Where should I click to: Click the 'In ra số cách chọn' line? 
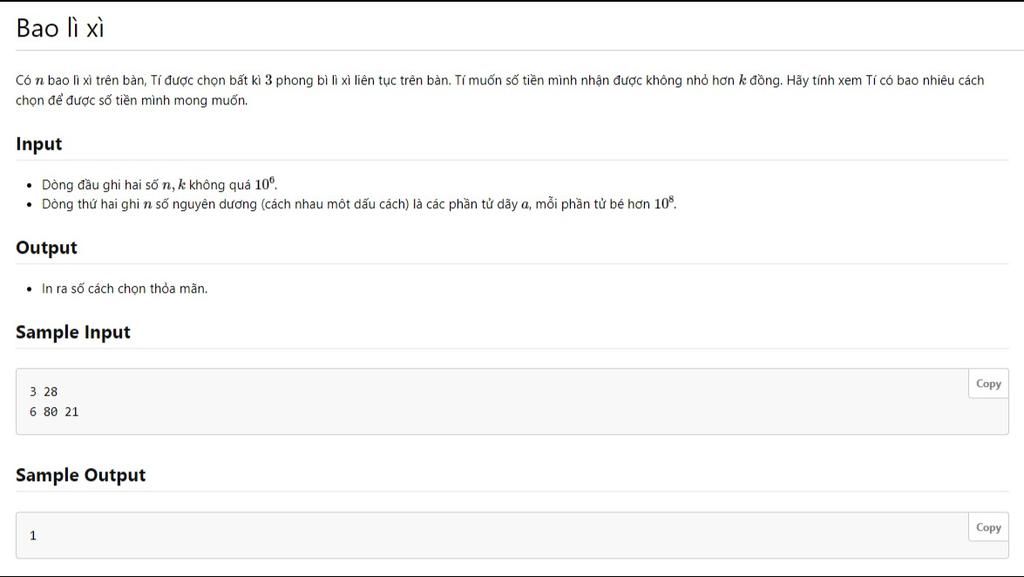click(124, 289)
